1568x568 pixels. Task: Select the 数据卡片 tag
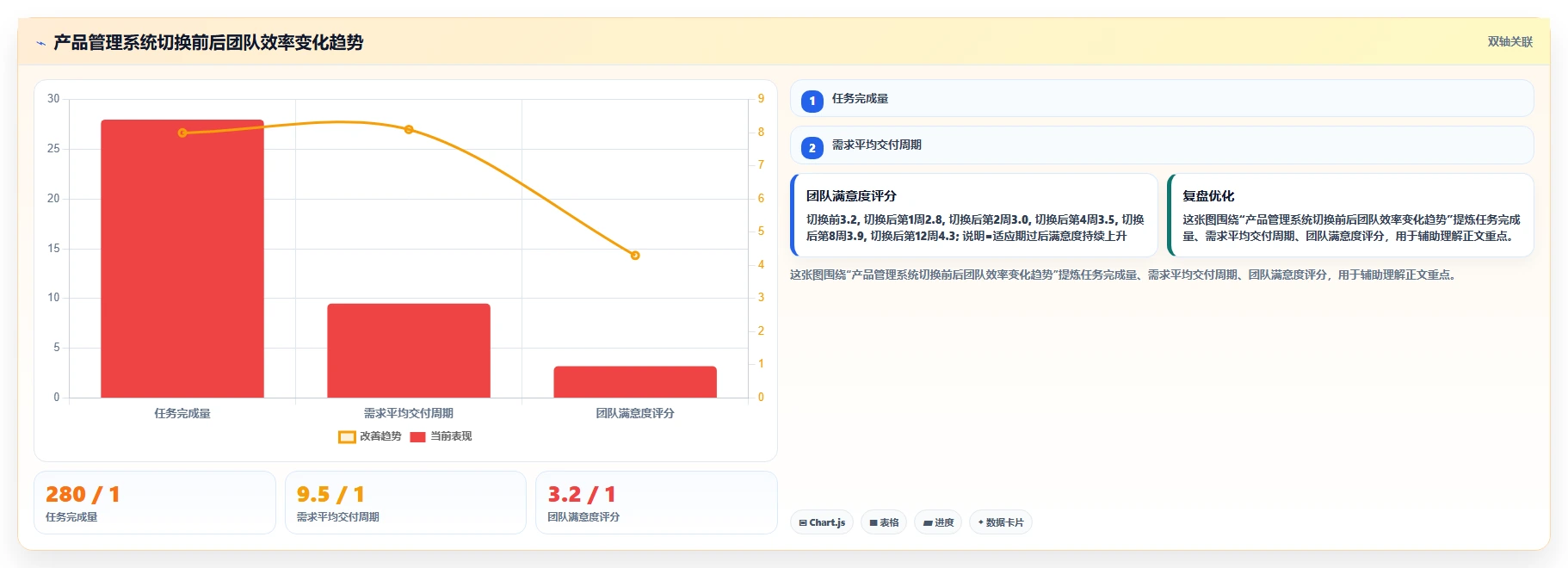1001,522
